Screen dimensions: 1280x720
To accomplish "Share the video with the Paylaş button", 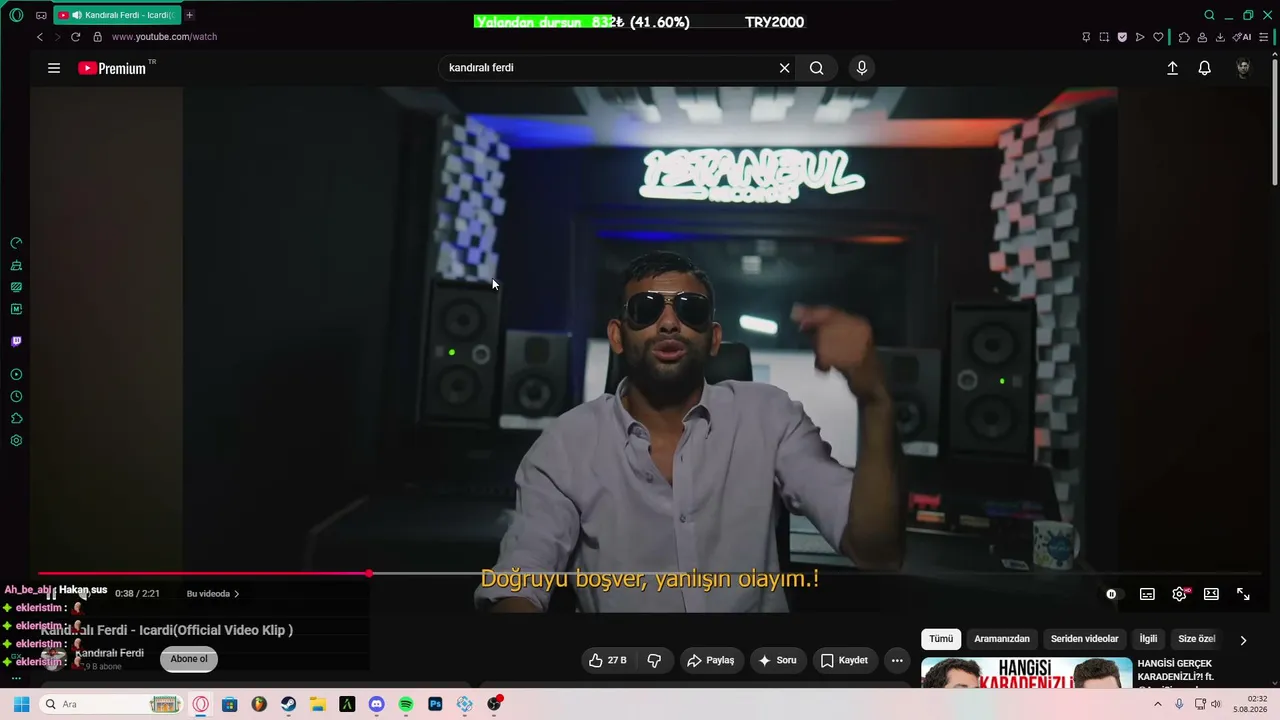I will click(710, 660).
